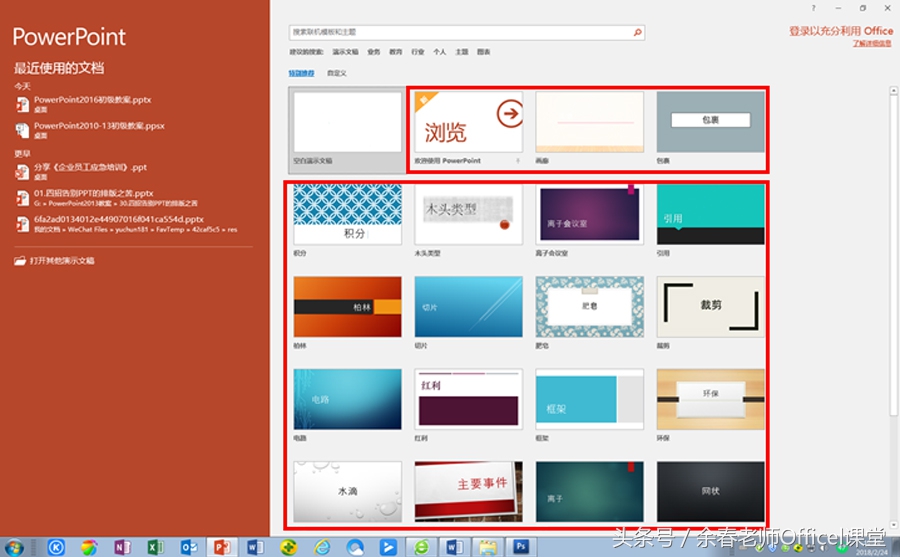Choose the 主要事件 template

[x=468, y=492]
